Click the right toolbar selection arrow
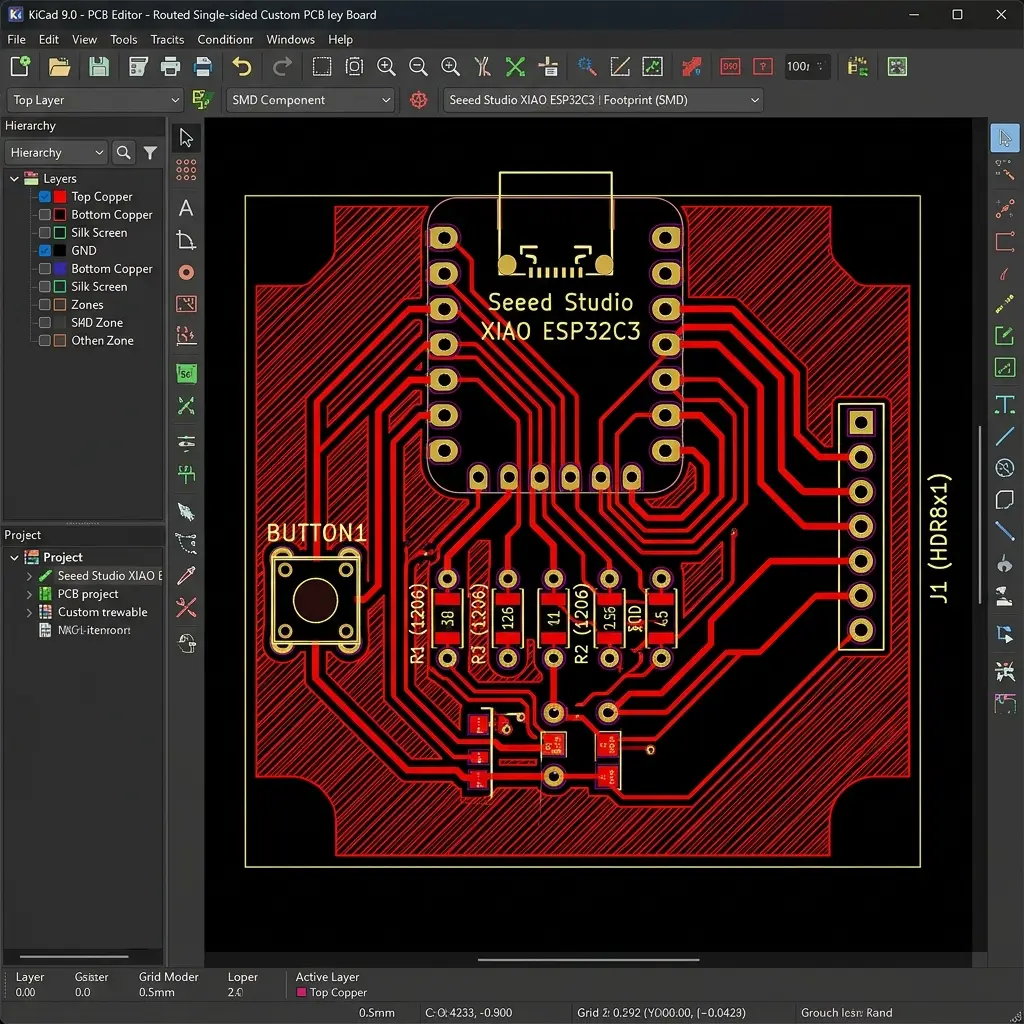 [x=1004, y=138]
